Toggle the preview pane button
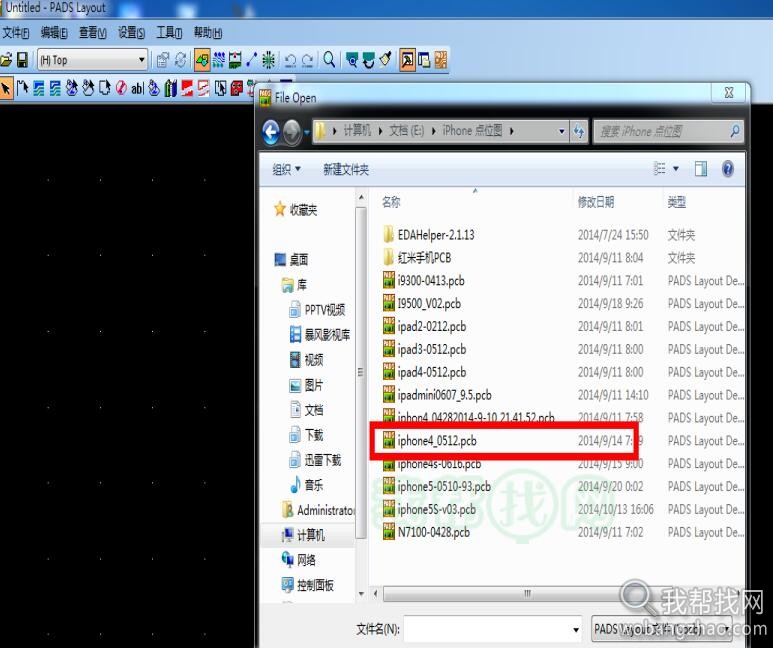This screenshot has height=648, width=773. pos(701,169)
